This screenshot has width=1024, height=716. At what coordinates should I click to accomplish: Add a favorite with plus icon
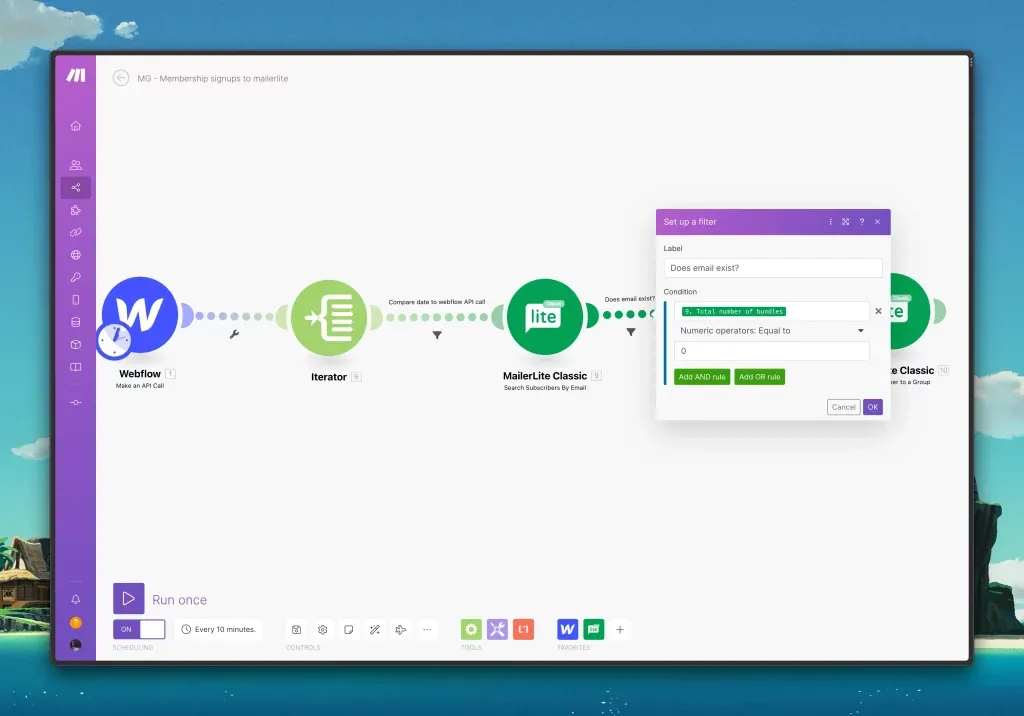pyautogui.click(x=620, y=630)
